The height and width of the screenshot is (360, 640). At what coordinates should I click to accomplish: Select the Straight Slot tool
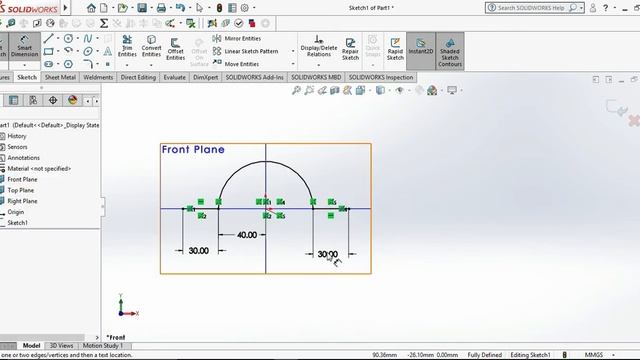49,64
